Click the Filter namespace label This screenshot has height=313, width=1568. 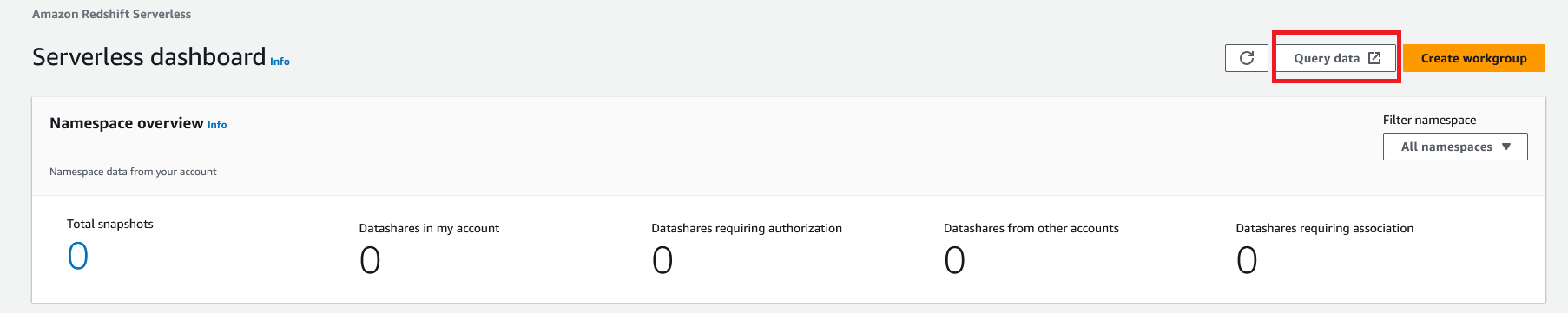[1429, 120]
